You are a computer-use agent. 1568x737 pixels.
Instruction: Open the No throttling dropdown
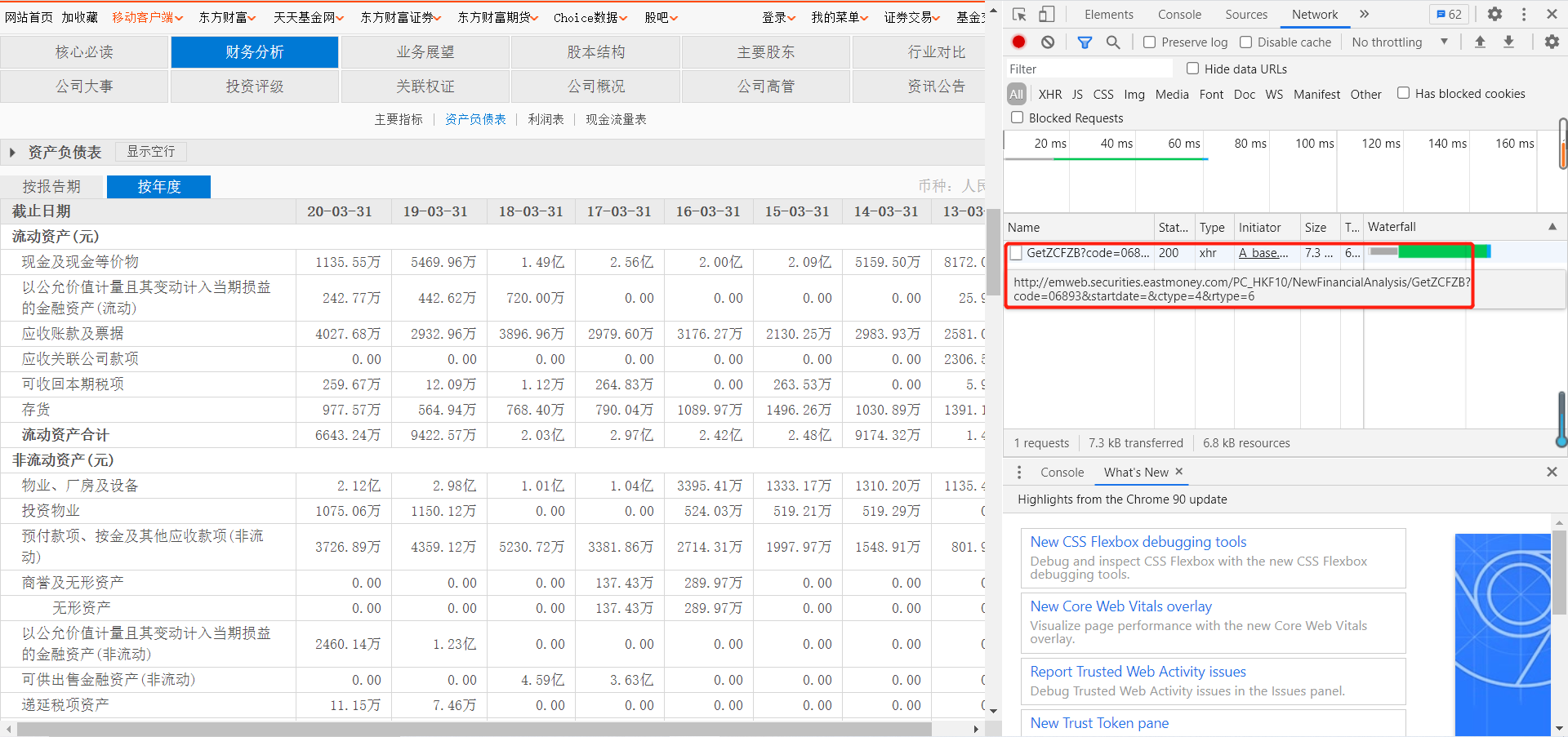pos(1399,42)
